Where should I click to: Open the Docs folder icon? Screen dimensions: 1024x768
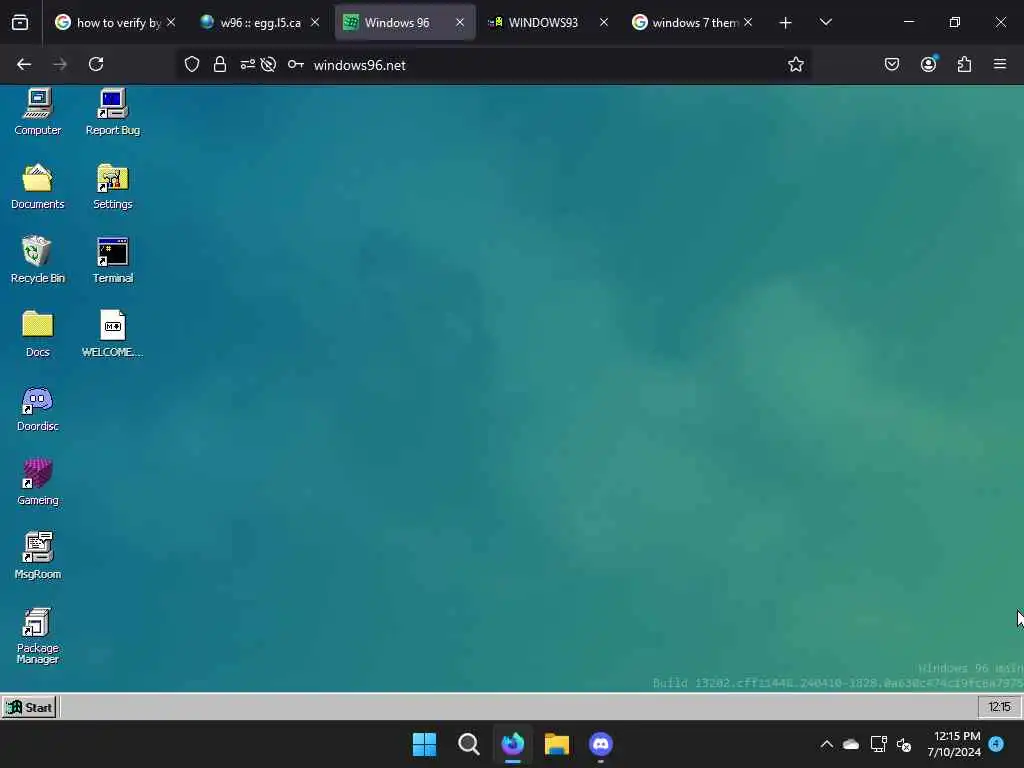[38, 333]
